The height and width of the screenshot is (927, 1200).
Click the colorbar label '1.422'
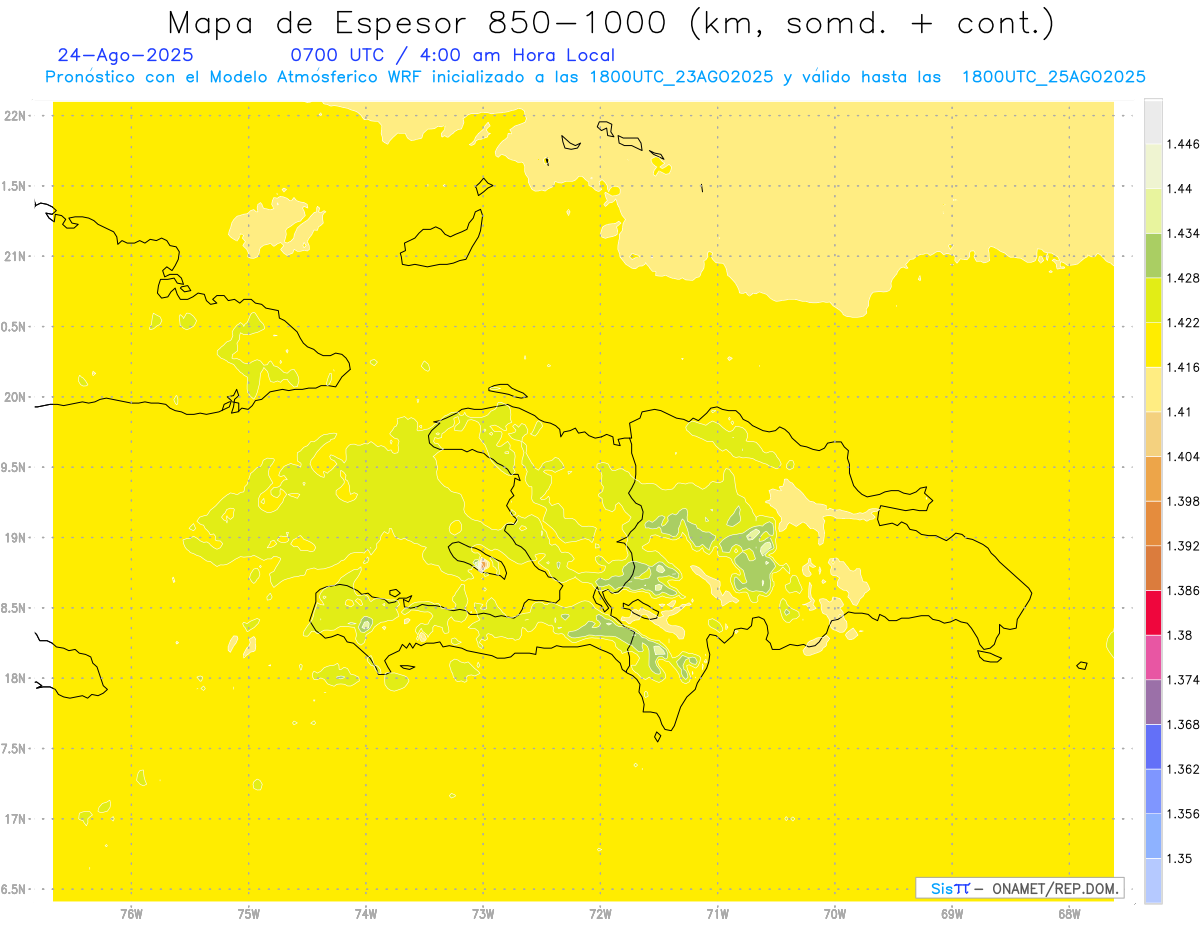click(1183, 323)
